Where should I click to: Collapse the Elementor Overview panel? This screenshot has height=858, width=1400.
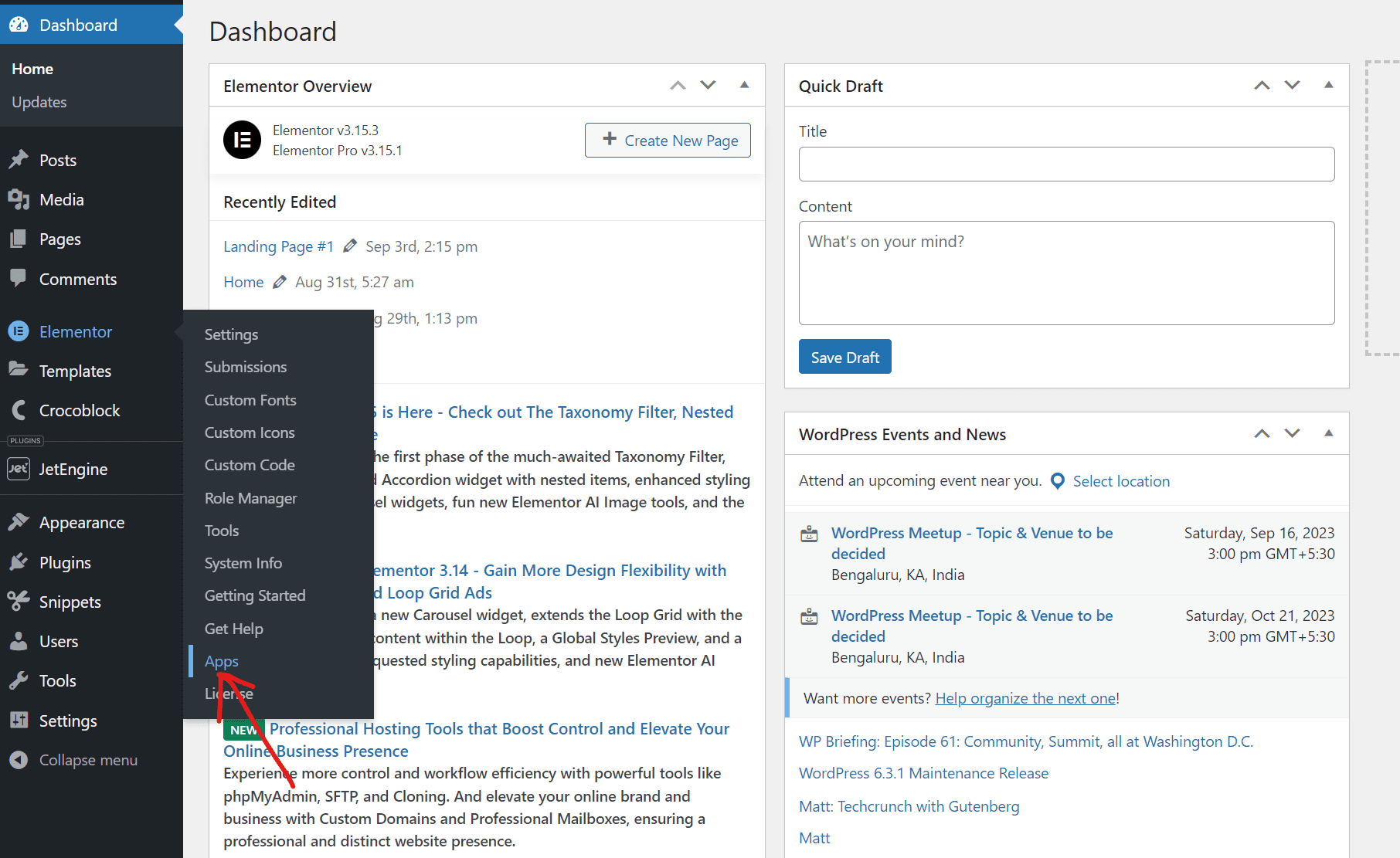[x=744, y=85]
